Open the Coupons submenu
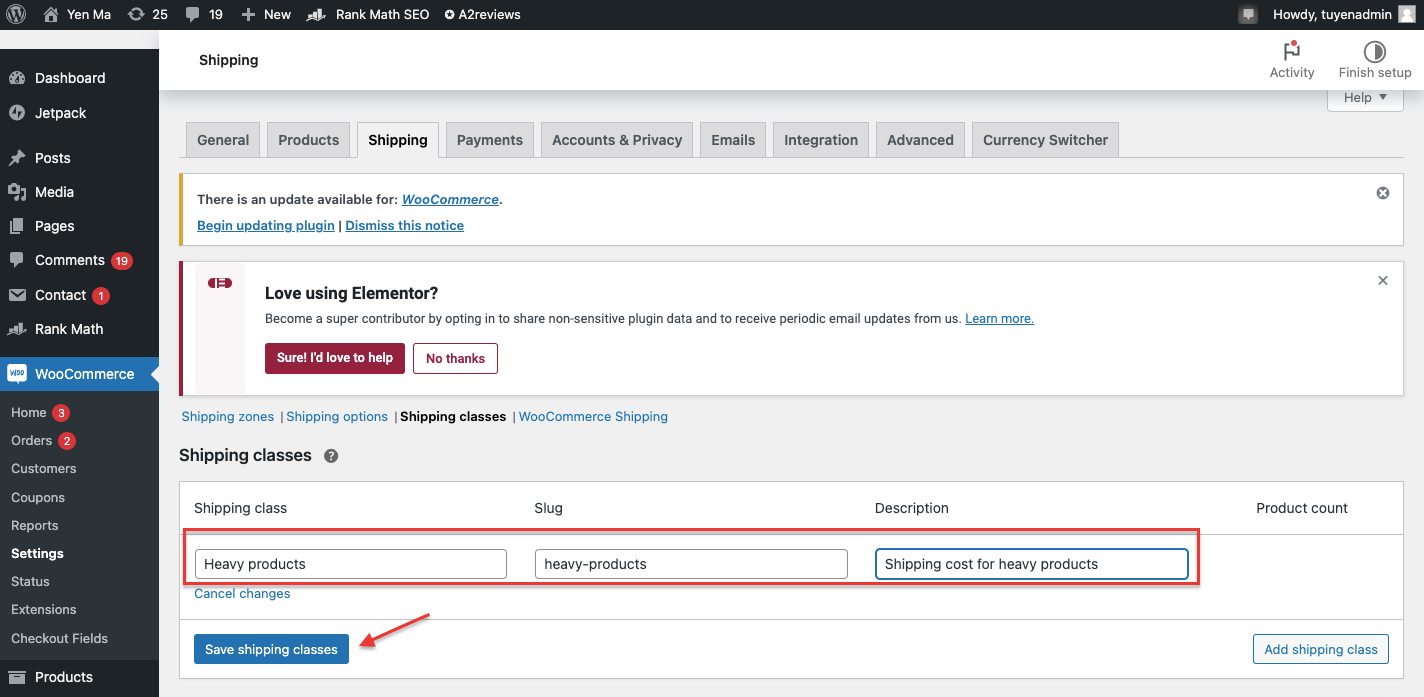The width and height of the screenshot is (1424, 697). (38, 497)
